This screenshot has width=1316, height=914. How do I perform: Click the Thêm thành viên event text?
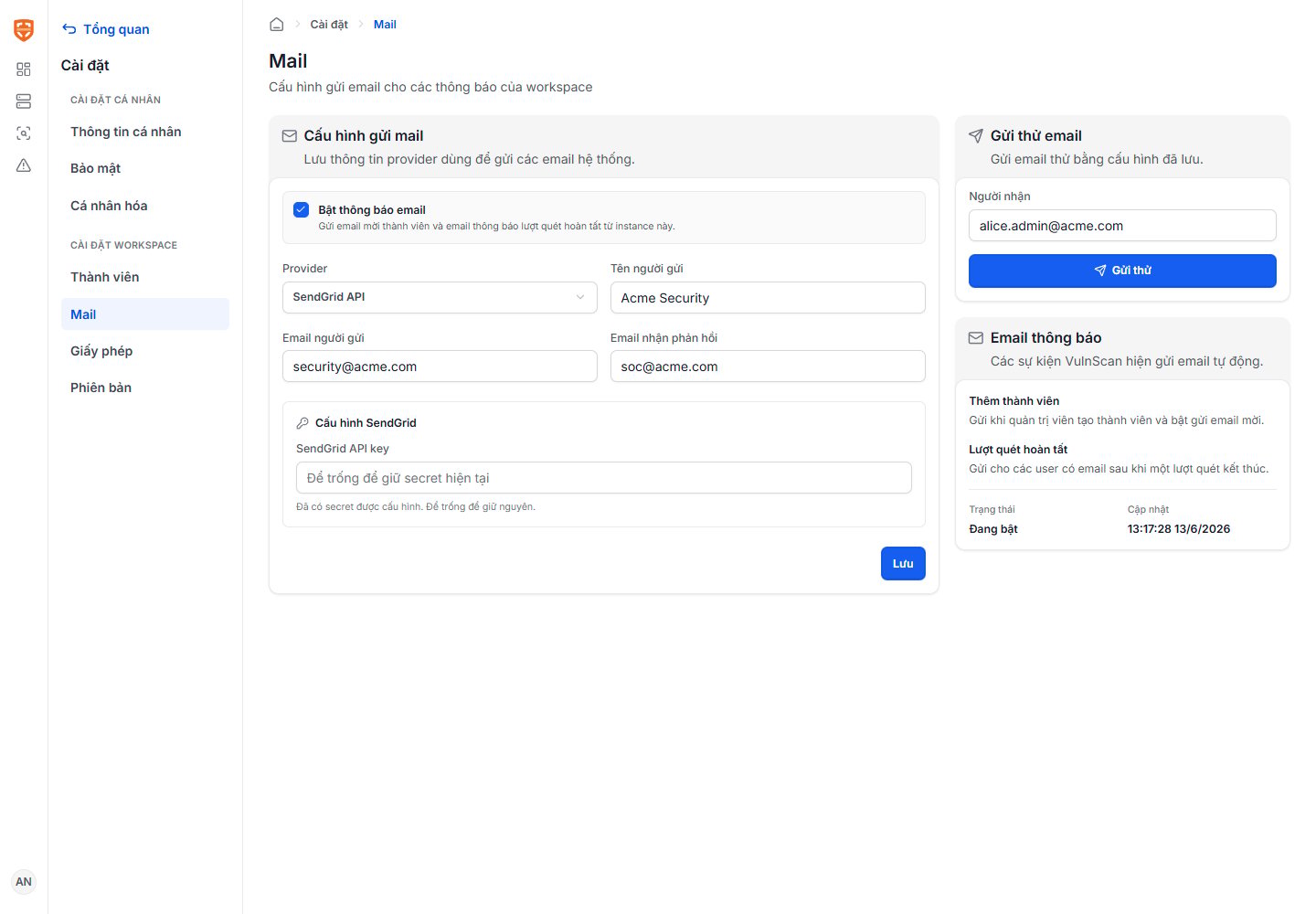click(x=1014, y=401)
